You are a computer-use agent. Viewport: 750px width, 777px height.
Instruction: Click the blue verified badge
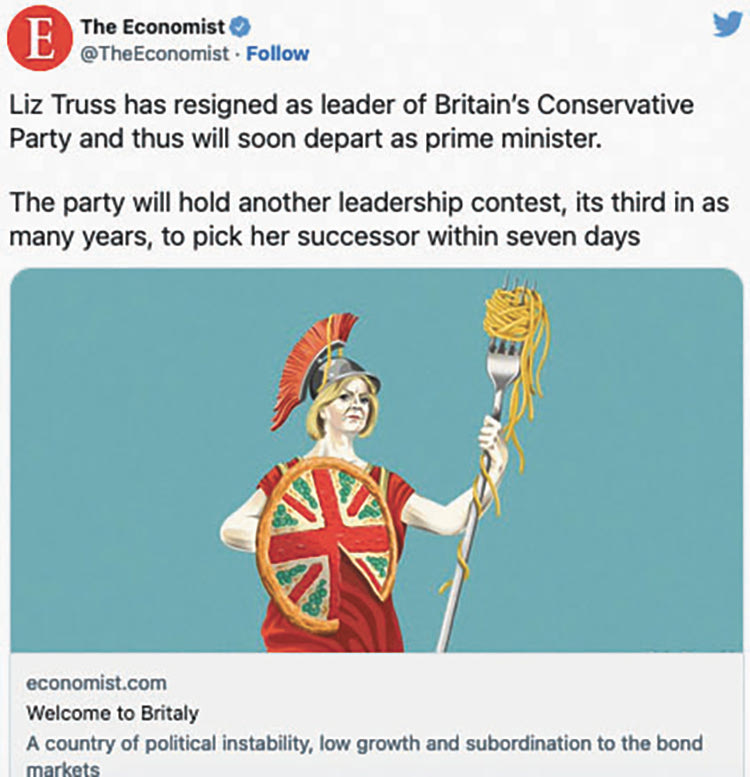tap(236, 27)
